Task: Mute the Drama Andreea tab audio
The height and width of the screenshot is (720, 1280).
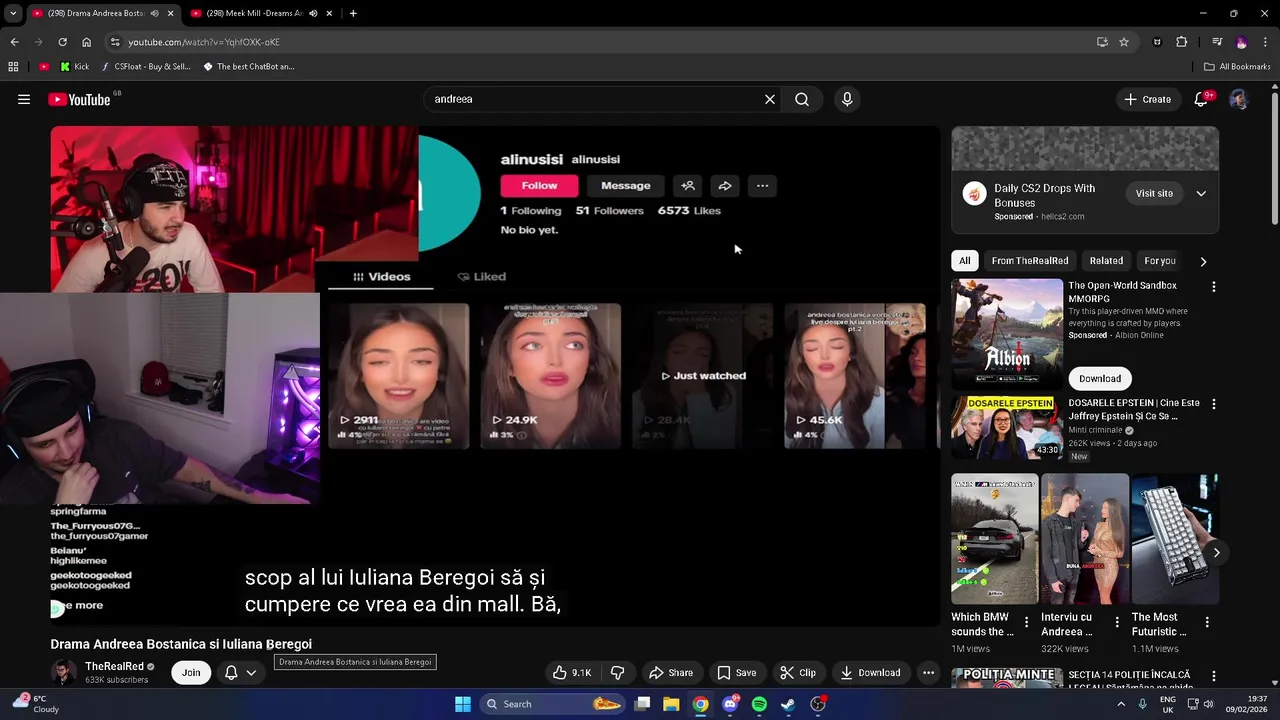Action: click(x=154, y=13)
